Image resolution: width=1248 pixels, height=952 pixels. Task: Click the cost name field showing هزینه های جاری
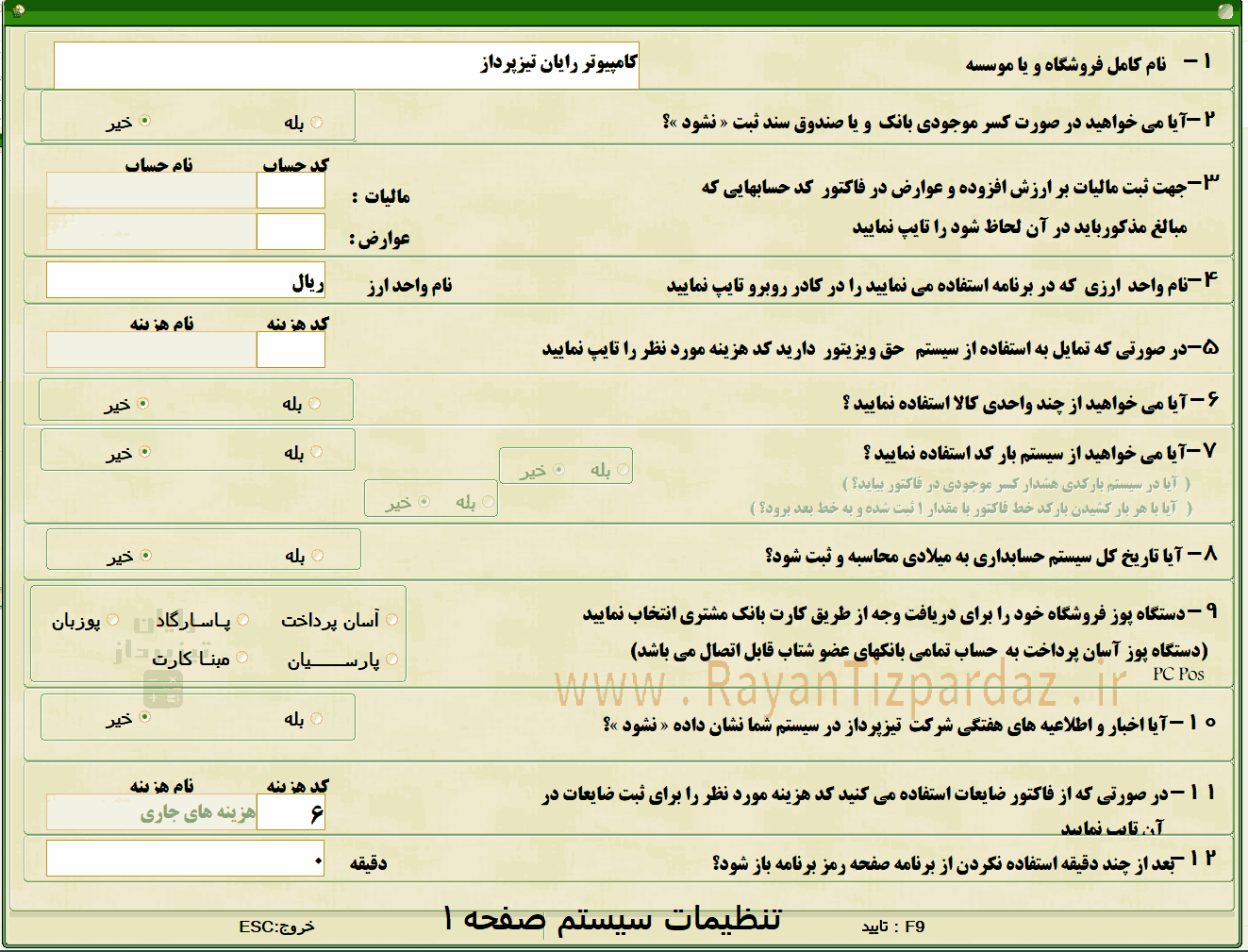[152, 812]
